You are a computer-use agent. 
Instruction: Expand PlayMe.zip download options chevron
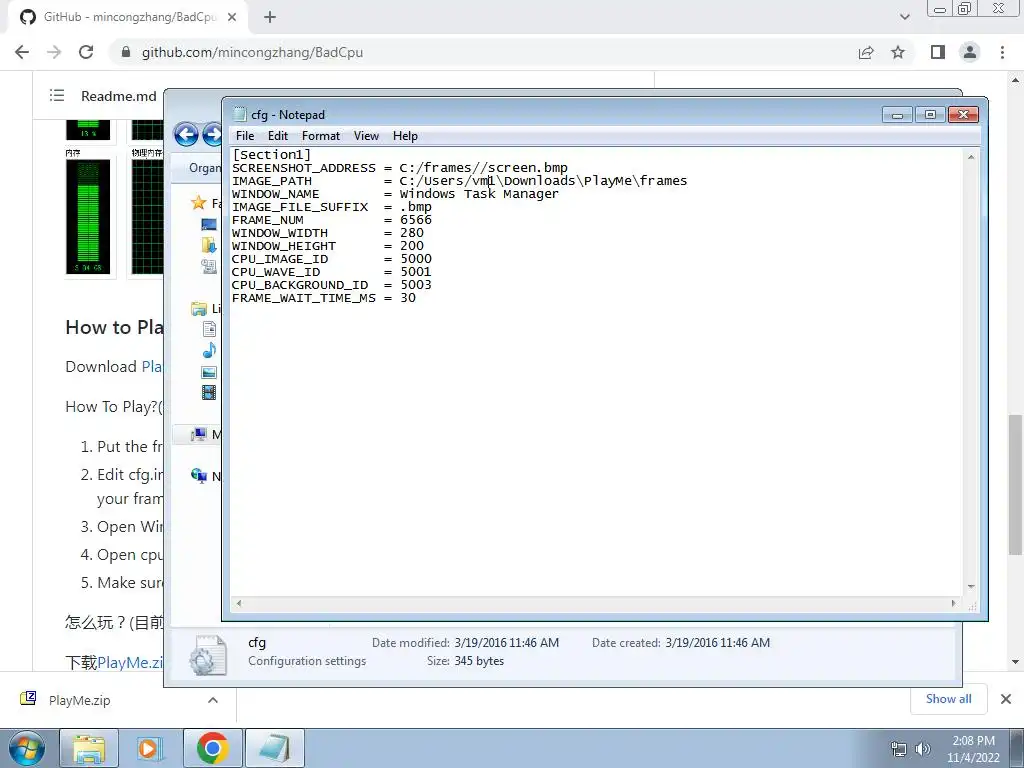click(213, 700)
